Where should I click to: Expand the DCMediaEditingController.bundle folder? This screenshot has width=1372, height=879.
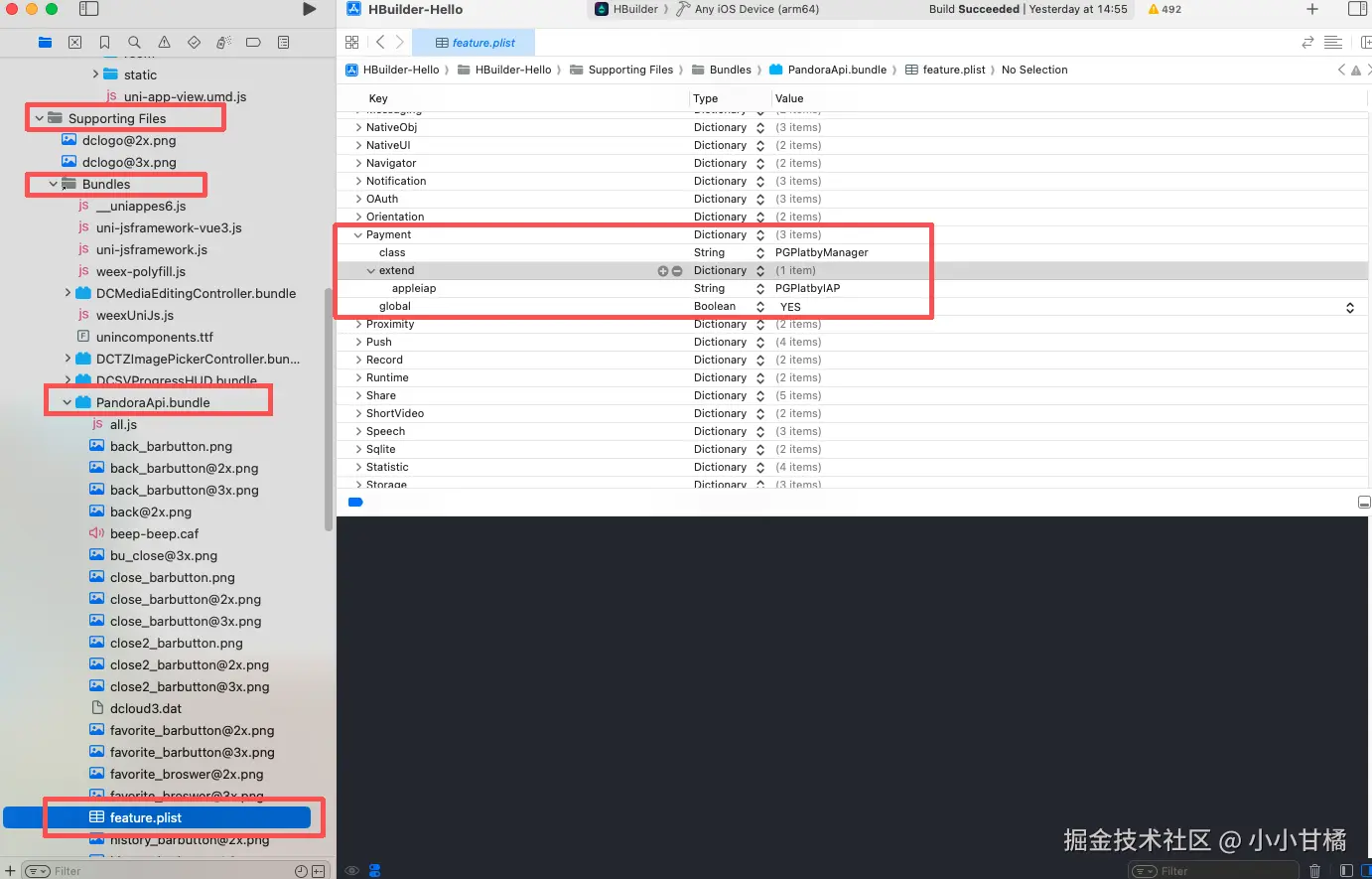[x=68, y=293]
